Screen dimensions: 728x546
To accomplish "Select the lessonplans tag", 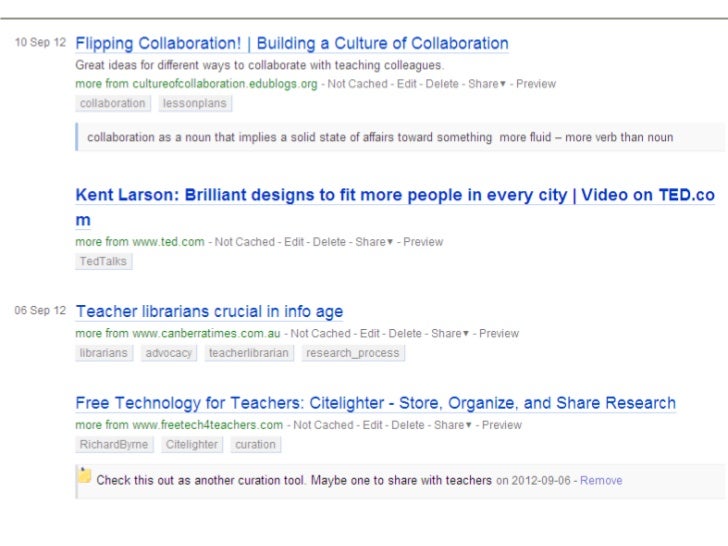I will pos(195,103).
